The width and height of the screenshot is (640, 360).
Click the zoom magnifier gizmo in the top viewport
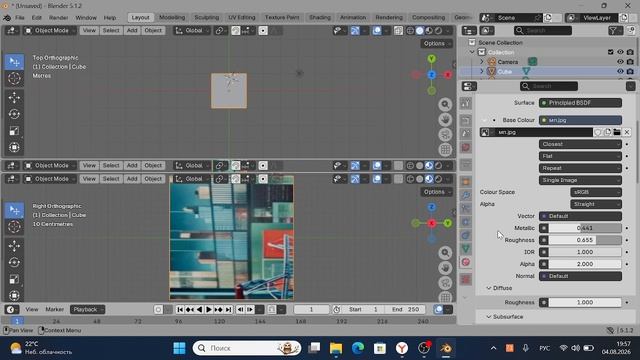[445, 104]
